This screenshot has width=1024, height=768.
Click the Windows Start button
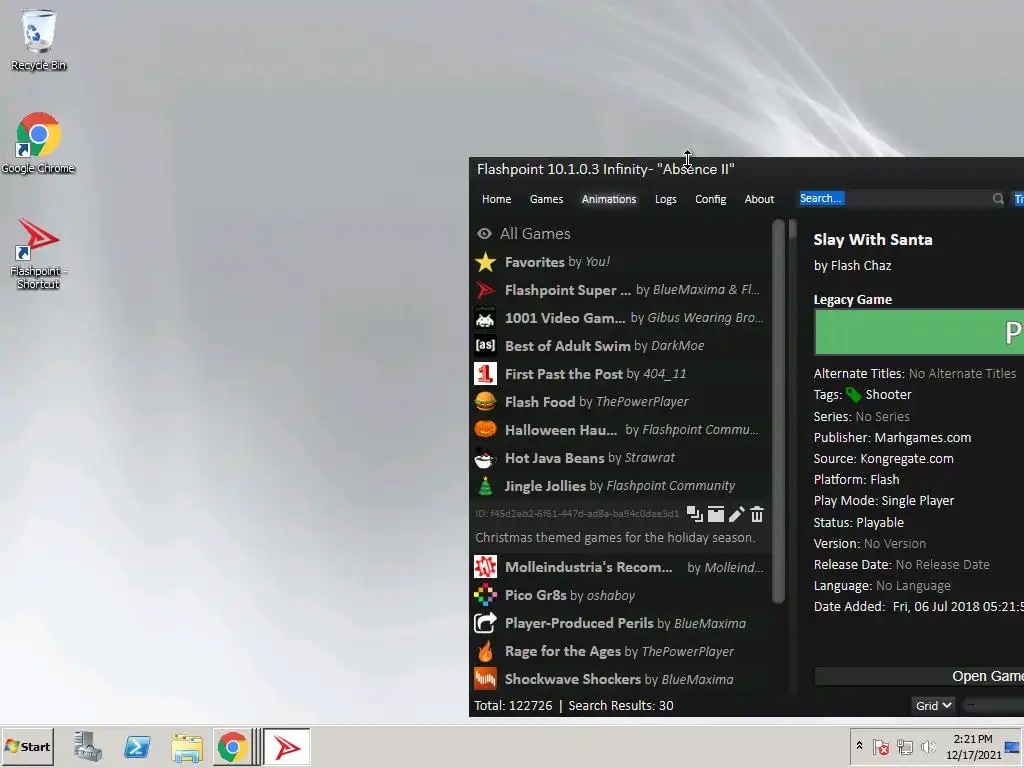[27, 746]
